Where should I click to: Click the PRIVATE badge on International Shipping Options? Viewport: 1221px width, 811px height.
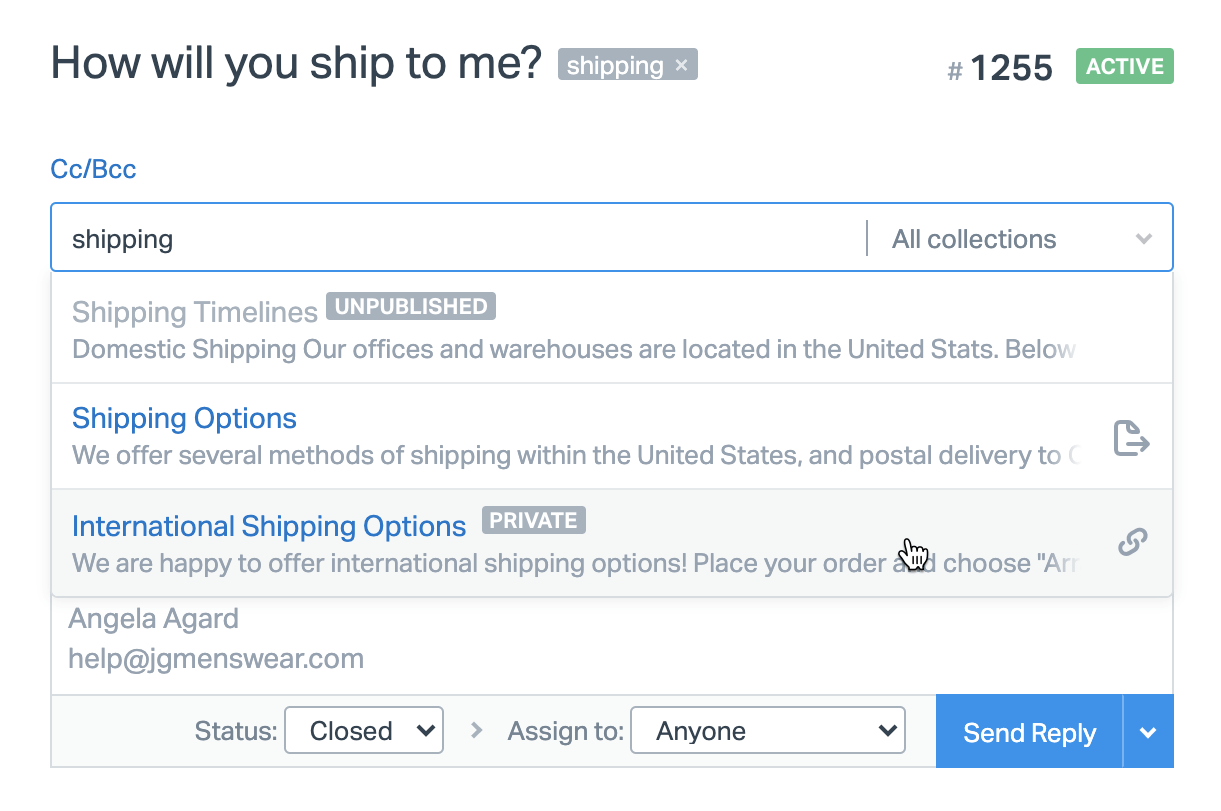[534, 521]
